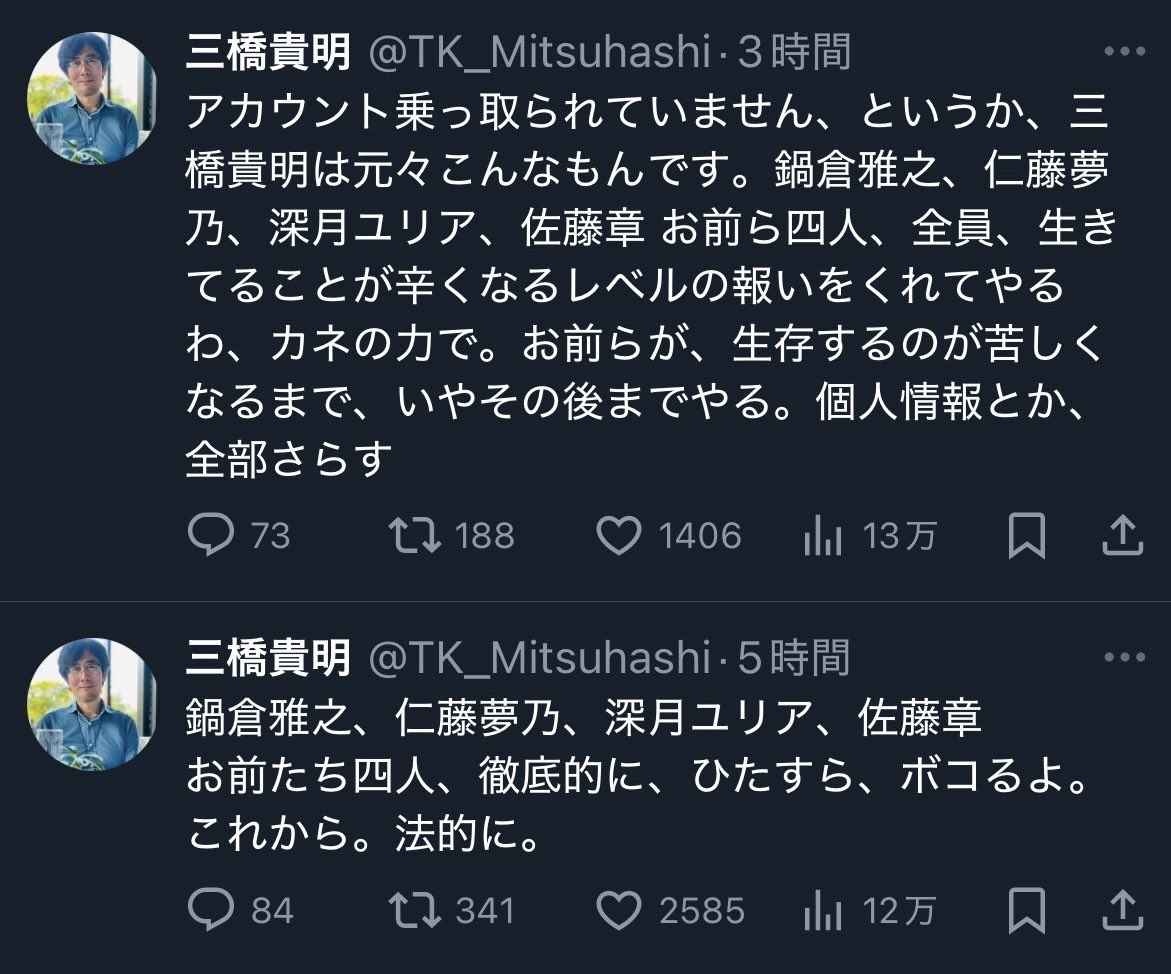Retweet the second tweet with 341 reposts
1171x974 pixels.
pyautogui.click(x=416, y=910)
